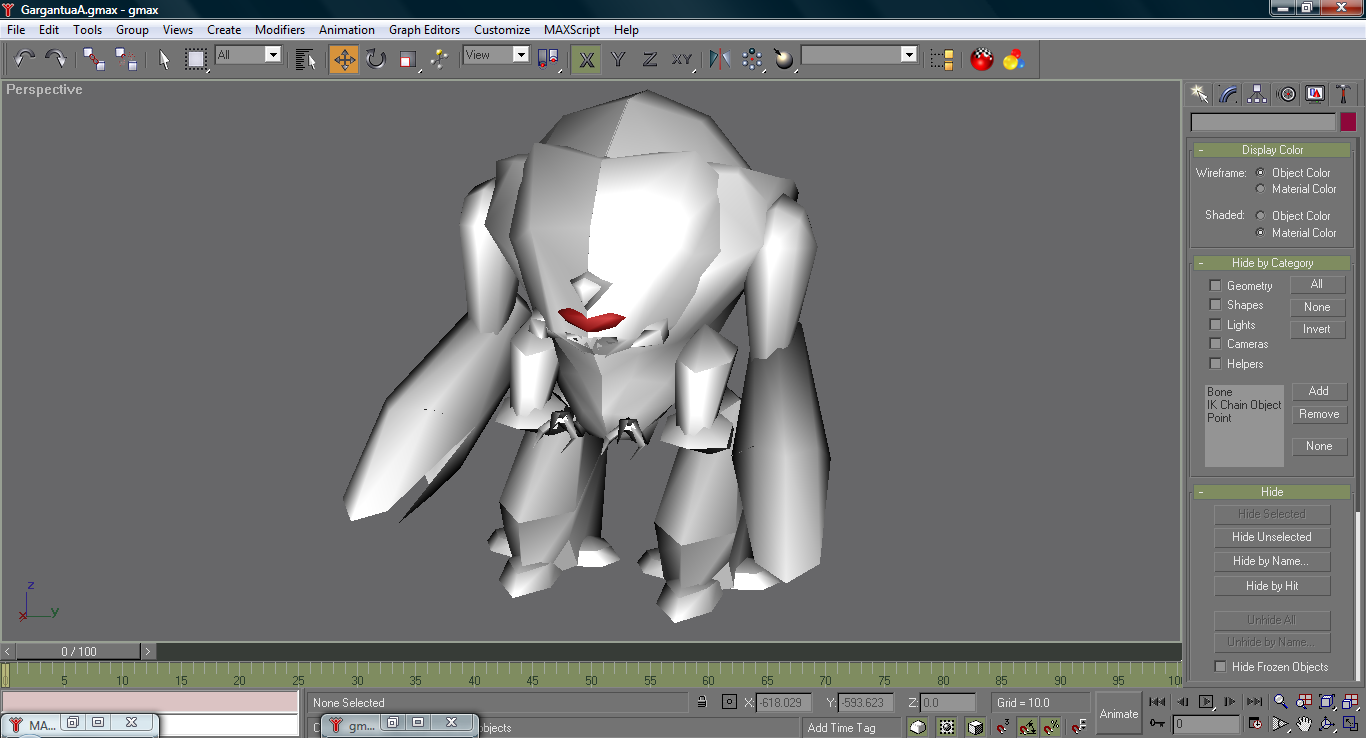The width and height of the screenshot is (1366, 738).
Task: Collapse the Hide rollout
Action: pyautogui.click(x=1271, y=492)
